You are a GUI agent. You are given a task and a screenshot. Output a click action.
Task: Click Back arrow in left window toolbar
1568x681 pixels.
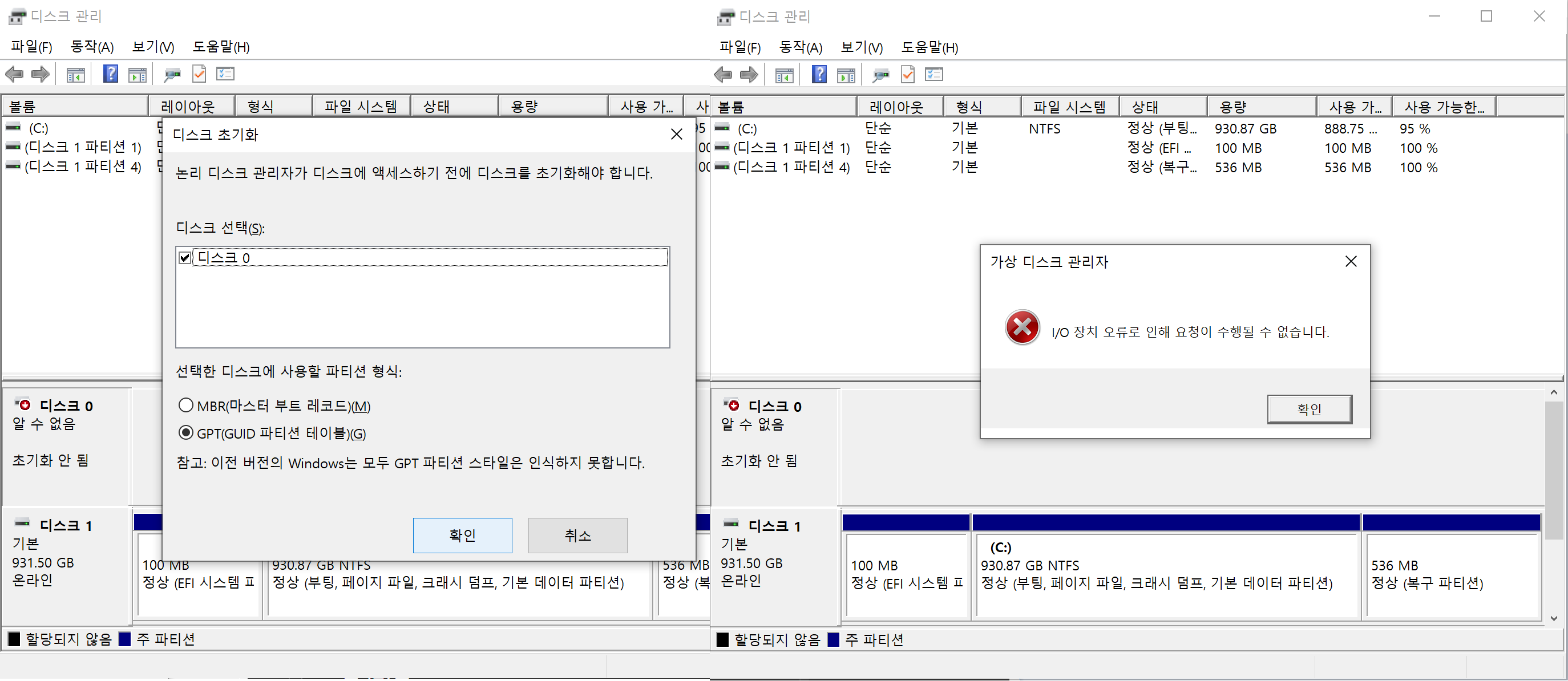(14, 74)
